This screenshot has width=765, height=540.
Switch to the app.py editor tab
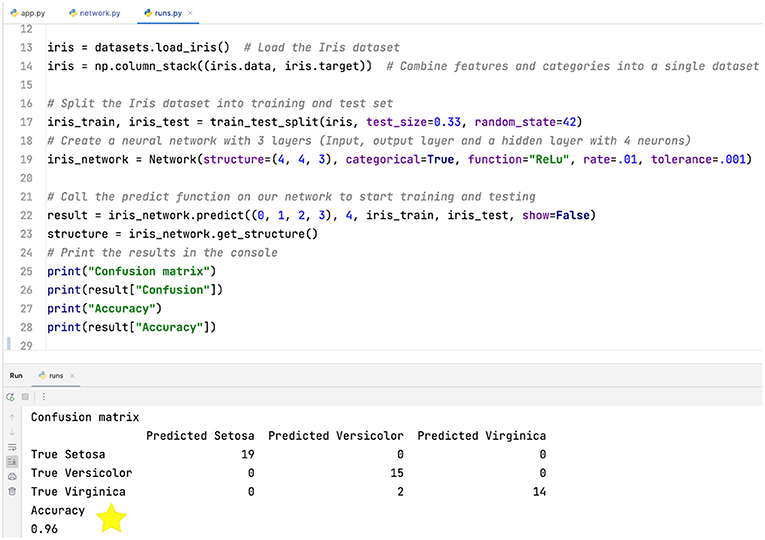[x=28, y=13]
